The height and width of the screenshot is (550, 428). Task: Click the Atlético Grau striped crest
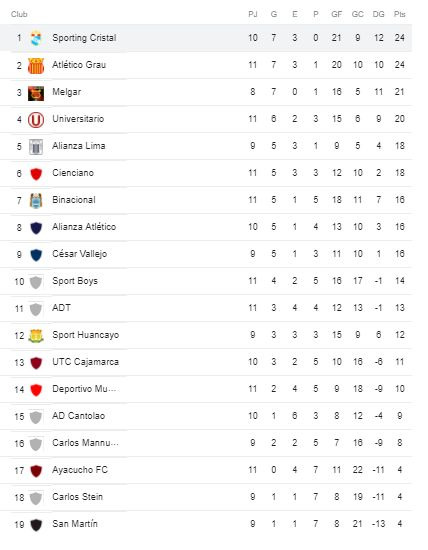coord(36,65)
